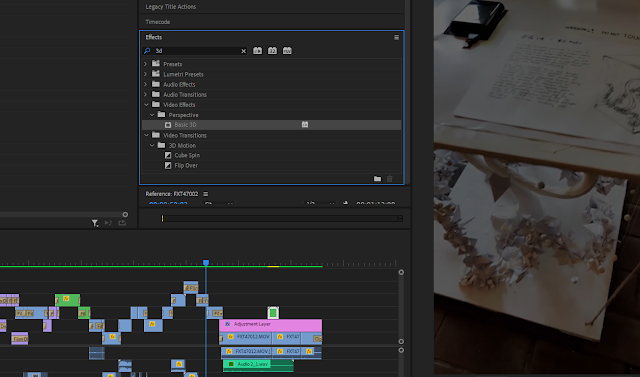Expand the Lumetri Presets folder
640x377 pixels.
pos(146,74)
